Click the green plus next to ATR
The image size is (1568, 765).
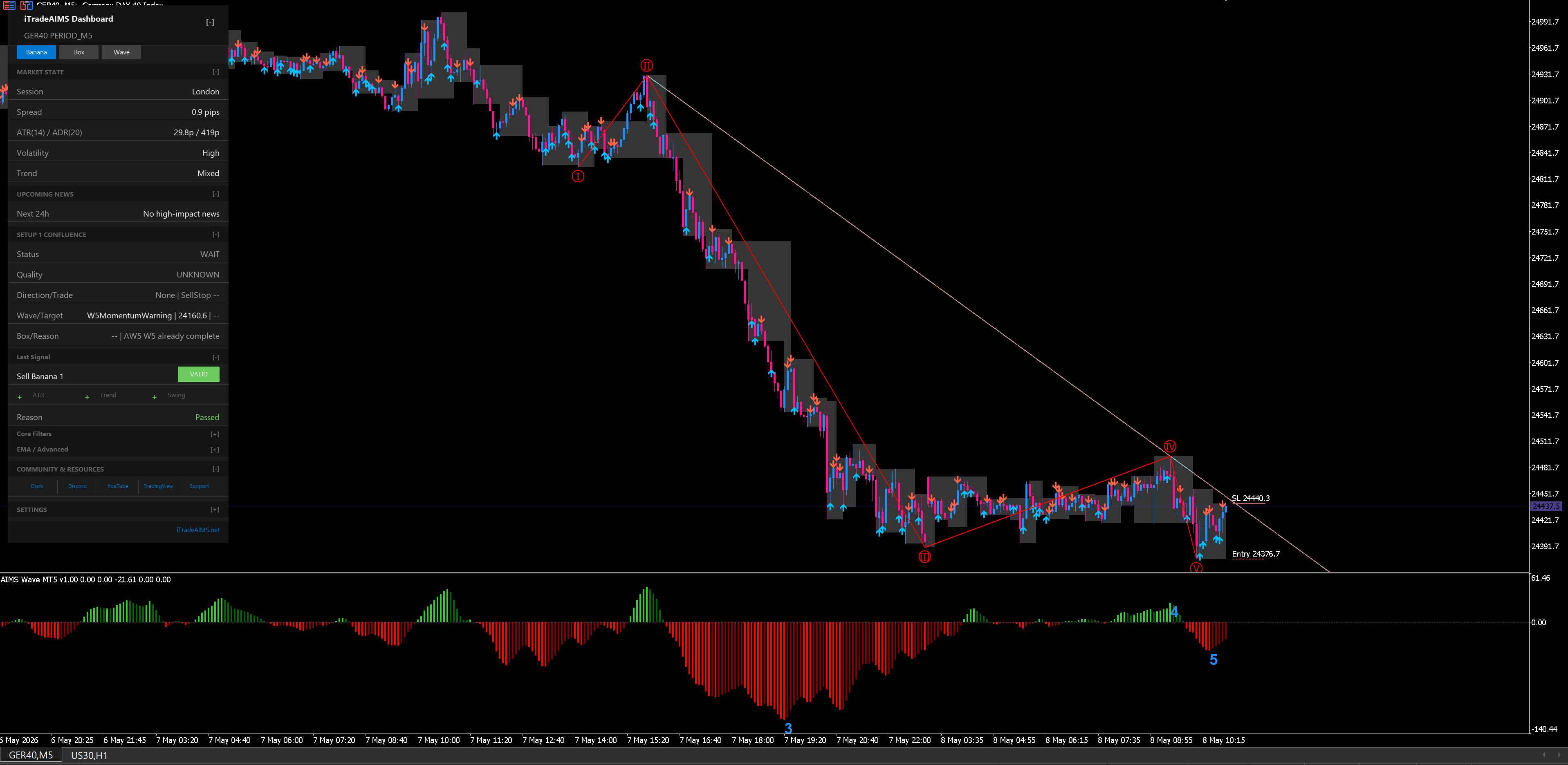click(20, 397)
